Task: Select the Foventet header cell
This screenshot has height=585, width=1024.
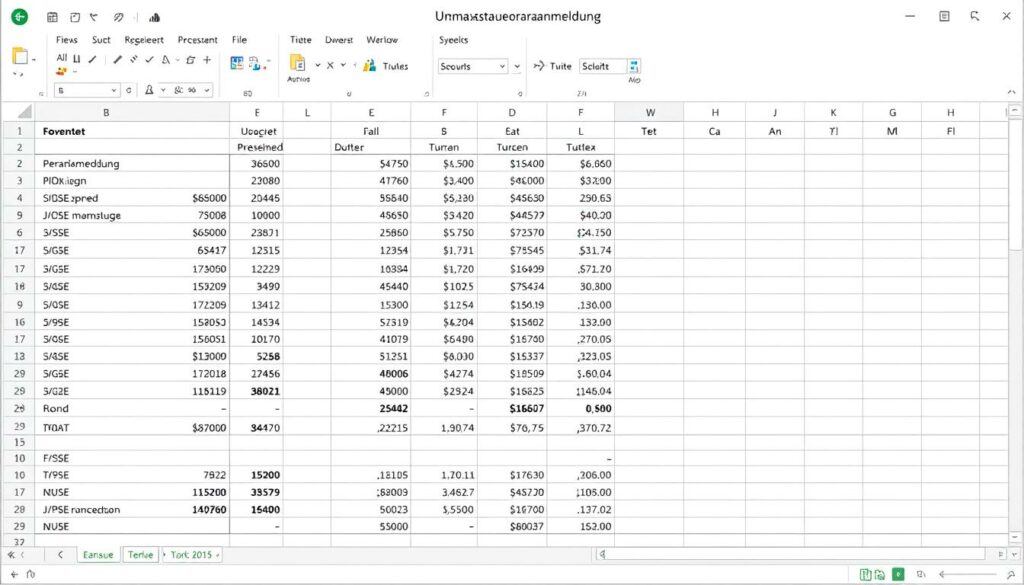Action: coord(133,131)
